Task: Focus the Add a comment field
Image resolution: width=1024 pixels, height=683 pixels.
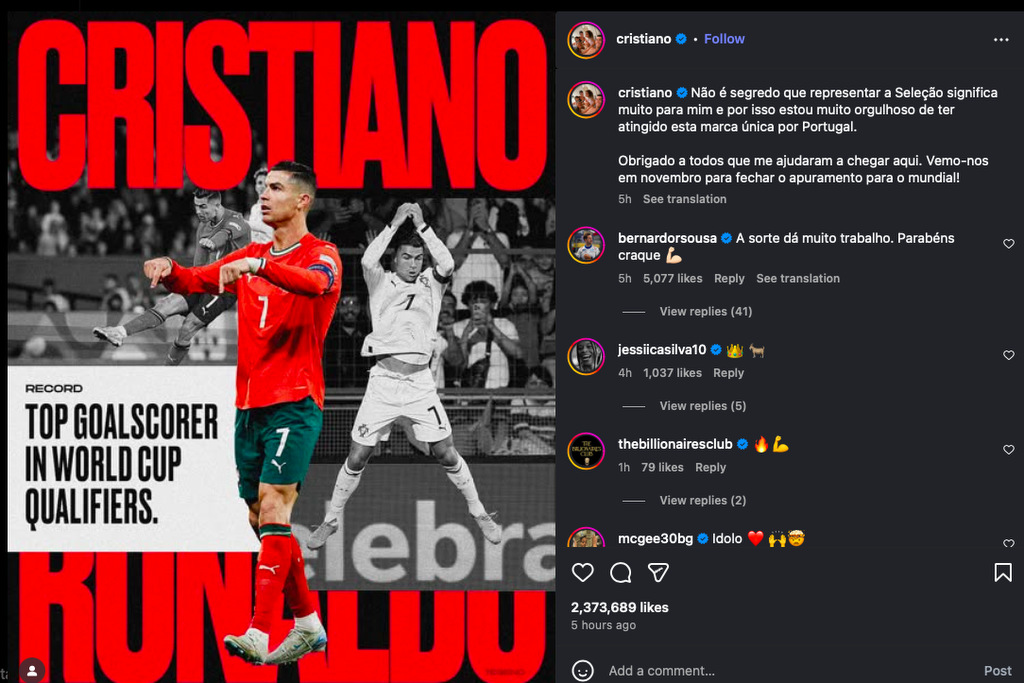Action: point(790,671)
